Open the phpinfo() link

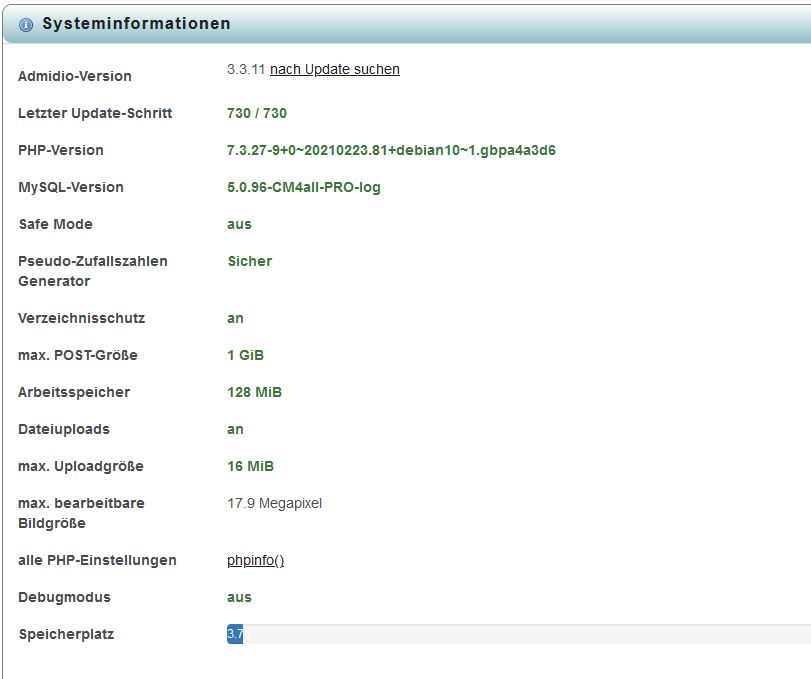coord(255,560)
